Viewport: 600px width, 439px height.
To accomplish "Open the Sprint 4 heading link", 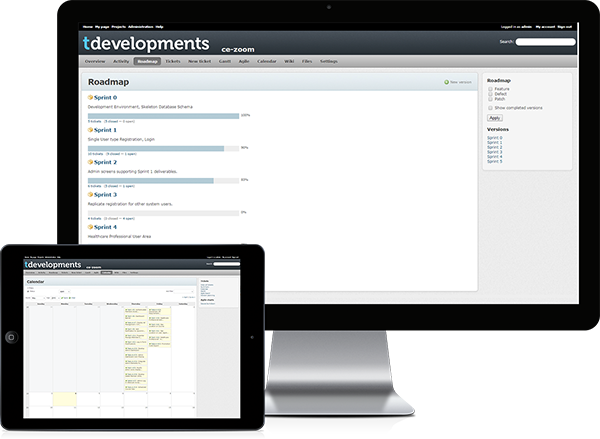I will pyautogui.click(x=105, y=227).
